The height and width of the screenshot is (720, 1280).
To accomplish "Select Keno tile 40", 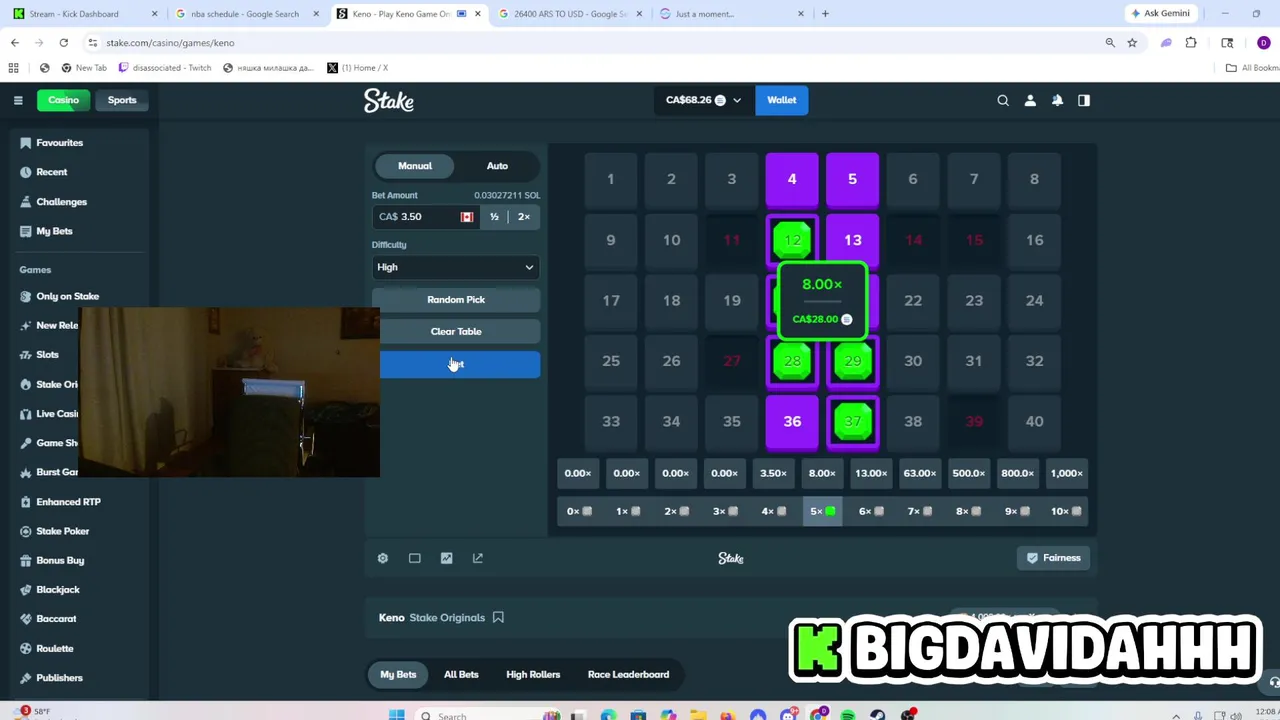I will pyautogui.click(x=1034, y=421).
